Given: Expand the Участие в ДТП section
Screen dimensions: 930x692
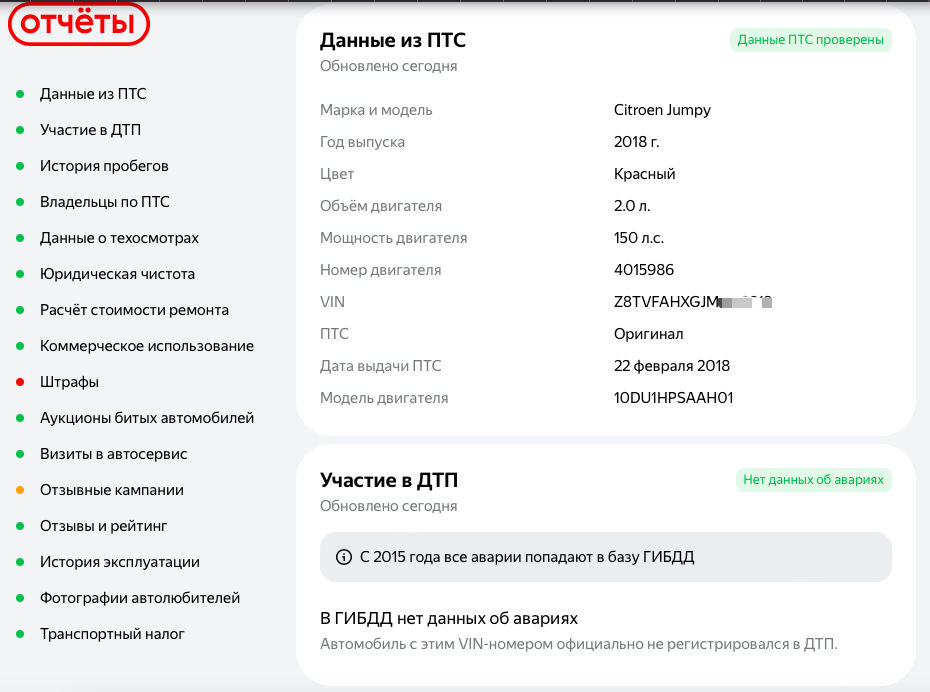Looking at the screenshot, I should pos(388,480).
